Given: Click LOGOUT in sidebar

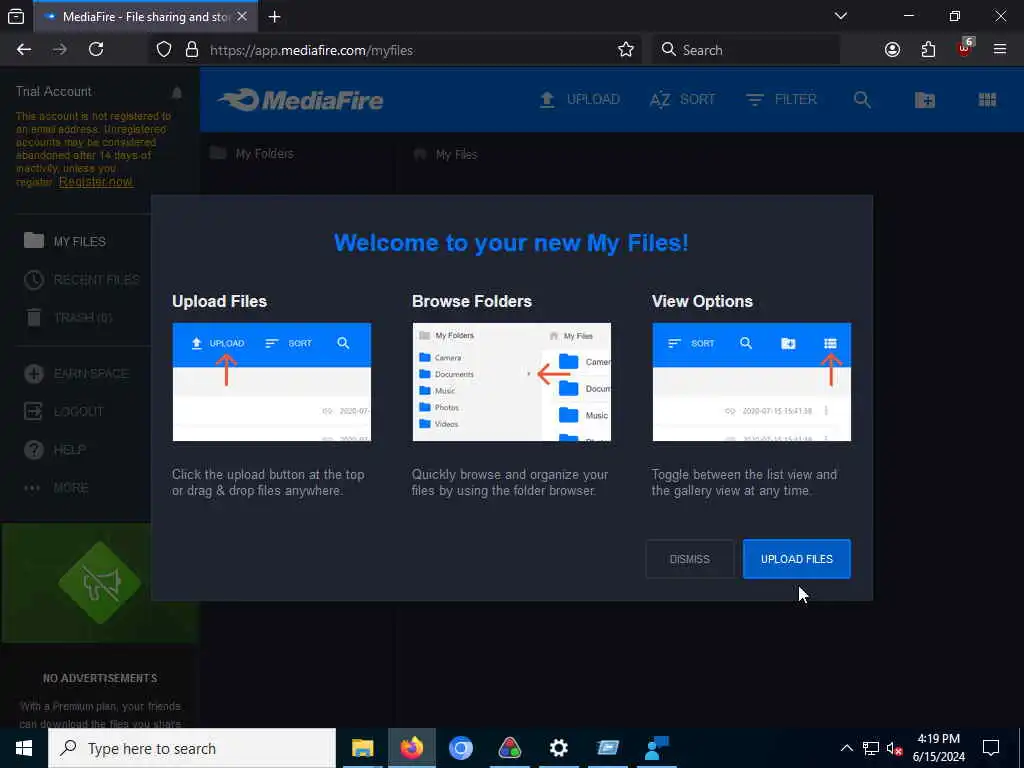Looking at the screenshot, I should pyautogui.click(x=63, y=411).
